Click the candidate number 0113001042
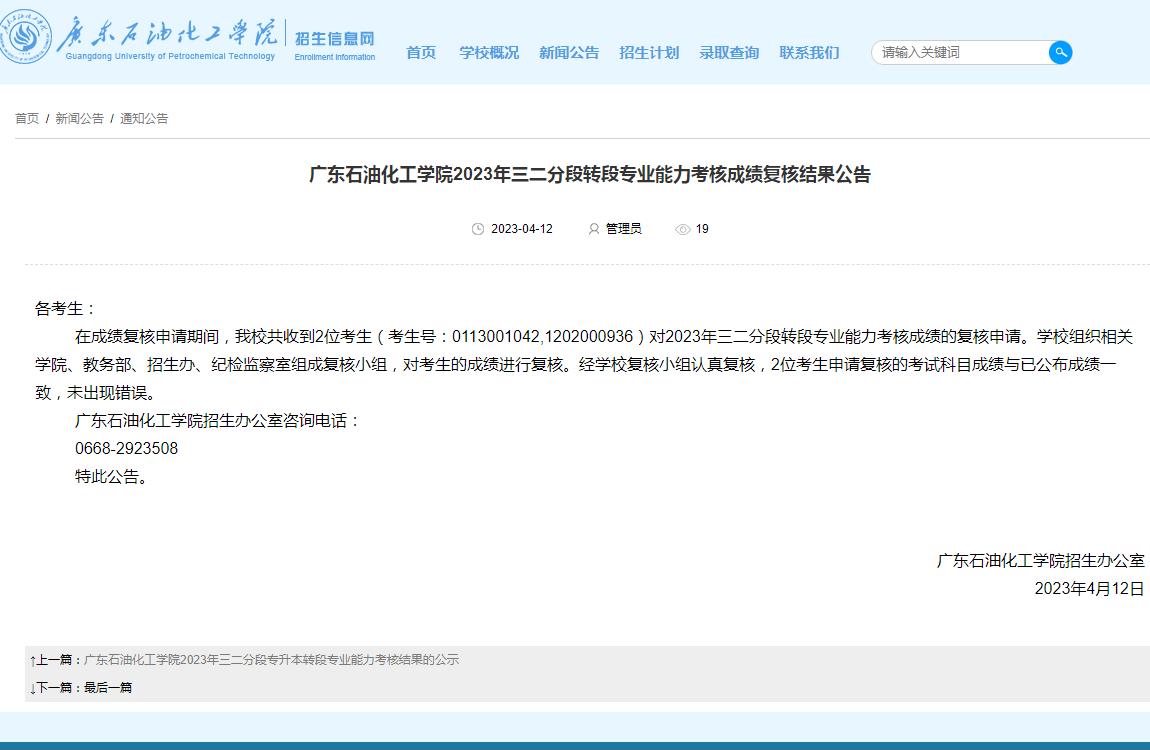 496,337
